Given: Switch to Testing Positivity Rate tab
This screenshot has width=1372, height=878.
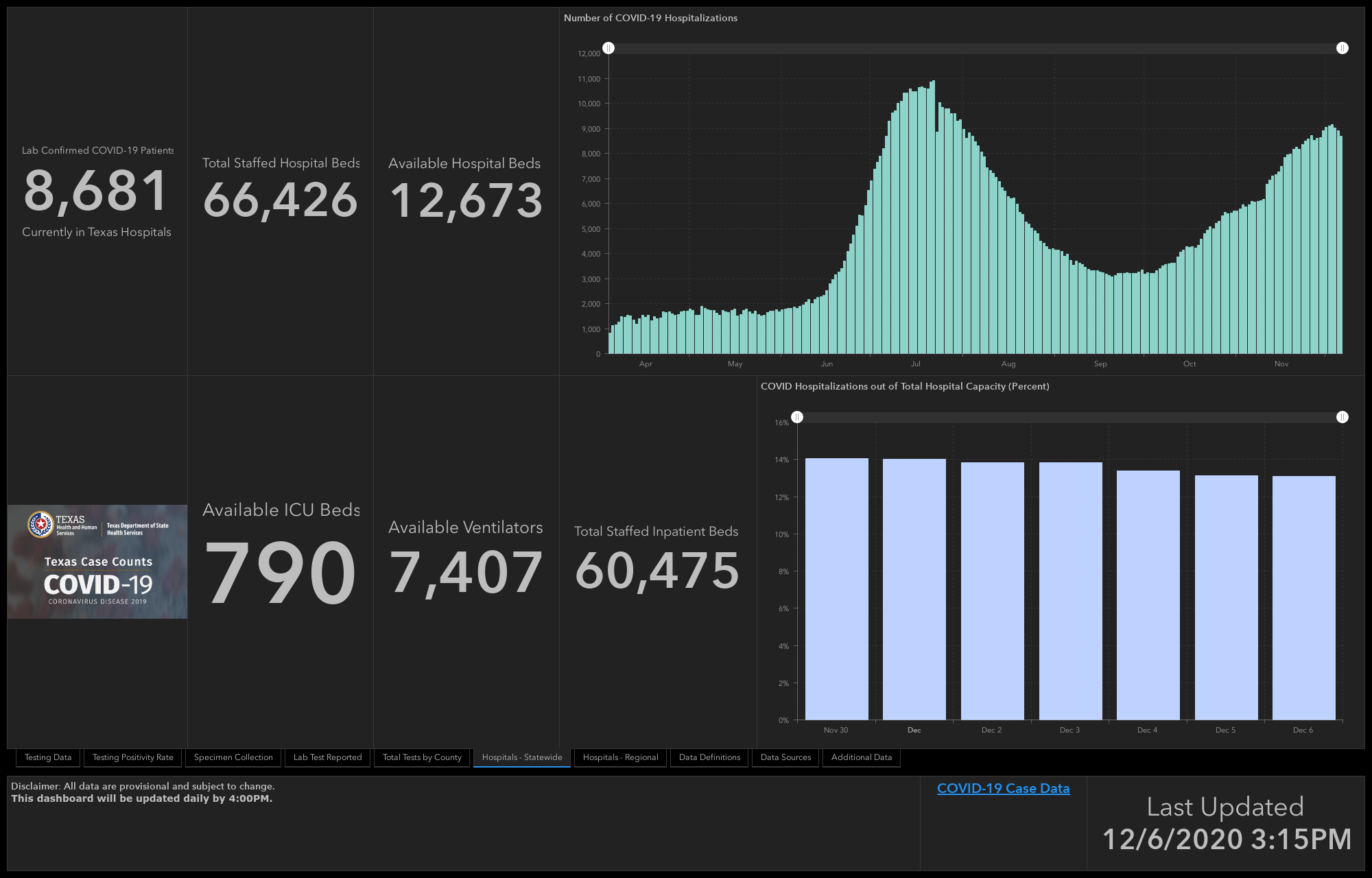Looking at the screenshot, I should tap(133, 757).
